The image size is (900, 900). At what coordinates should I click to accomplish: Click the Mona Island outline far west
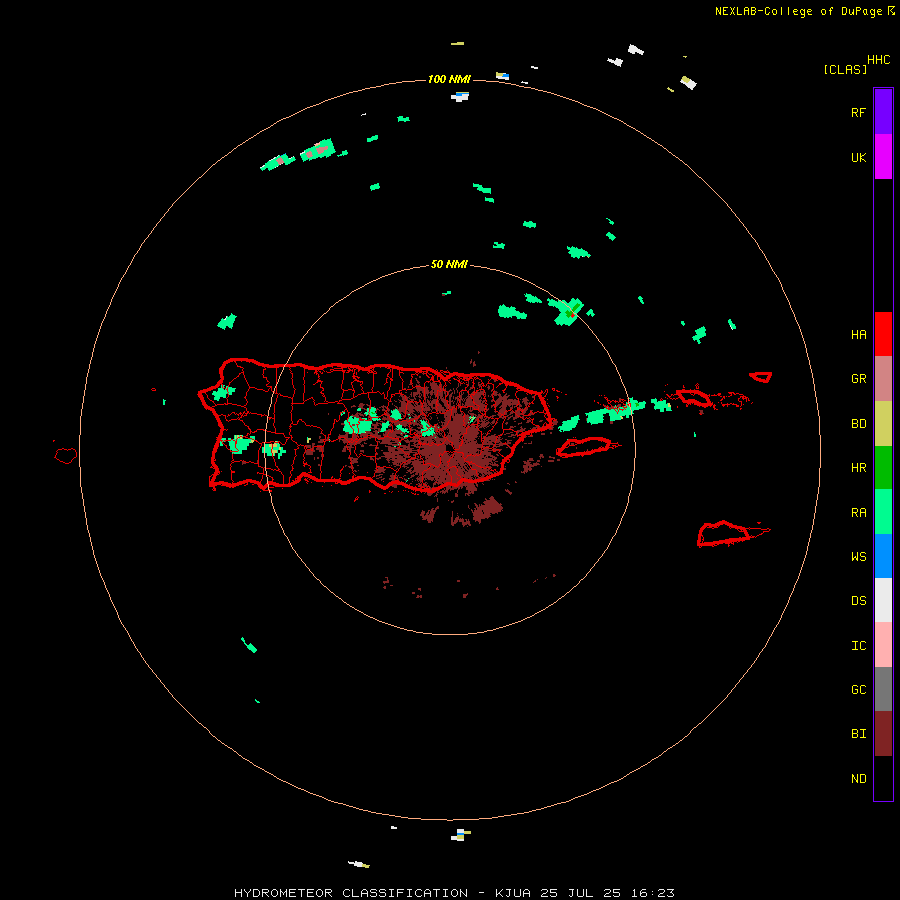tap(66, 456)
